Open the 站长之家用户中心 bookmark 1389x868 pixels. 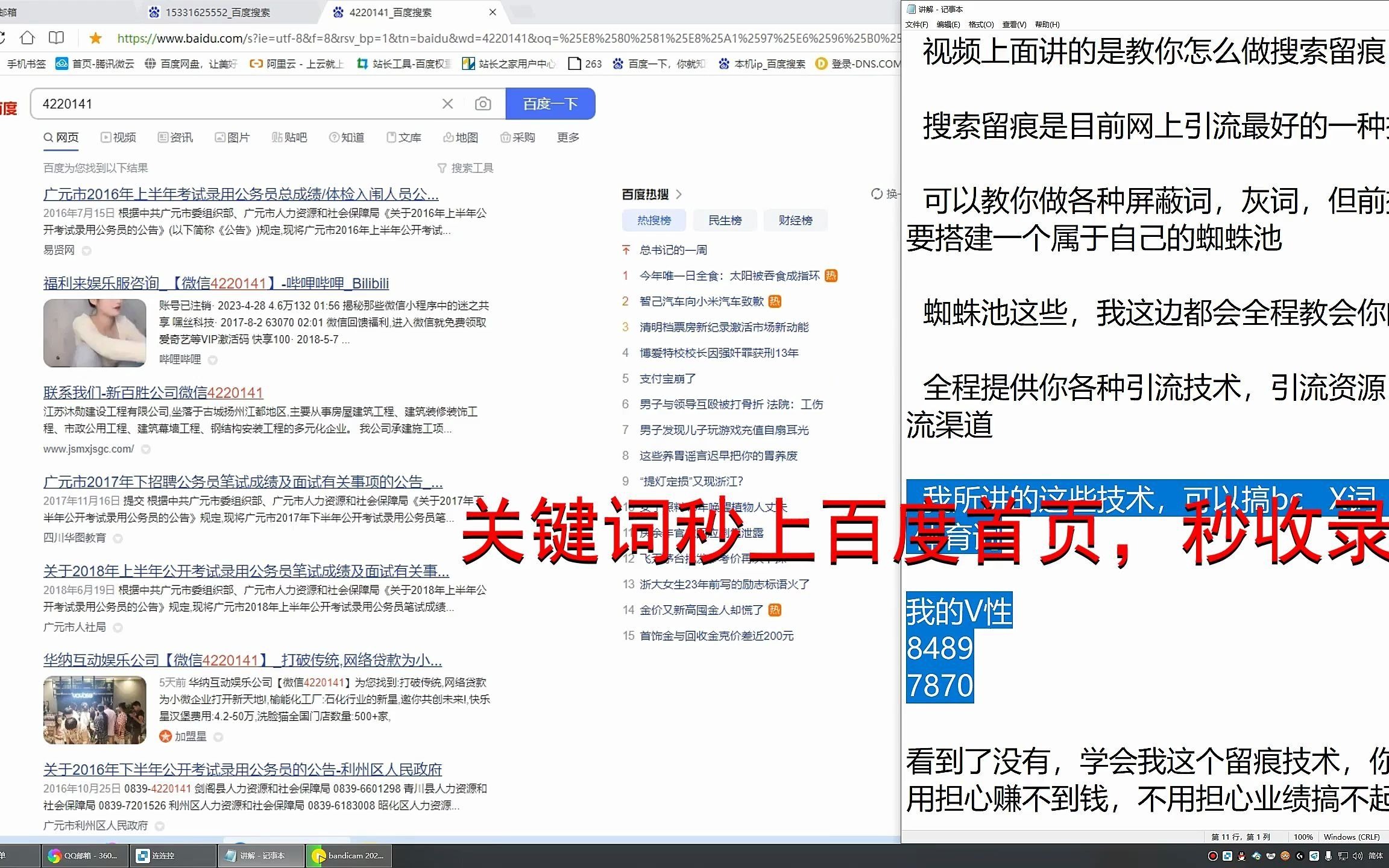click(509, 64)
